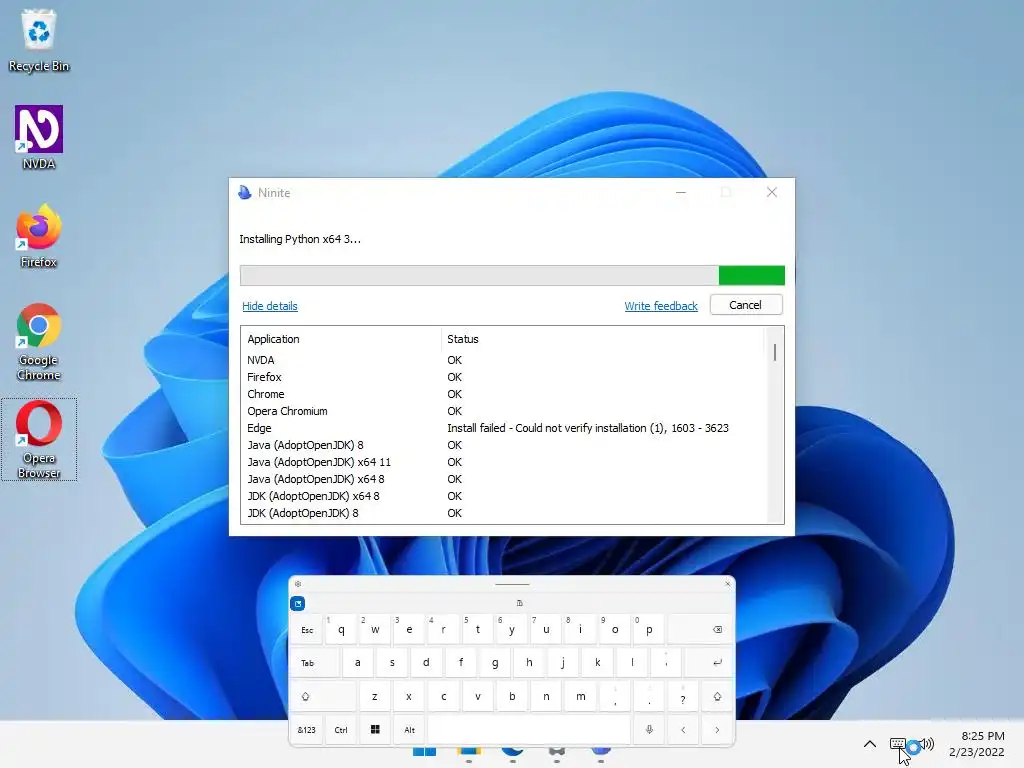Screen dimensions: 1024x768
Task: Cancel the Ninite installation
Action: click(745, 305)
